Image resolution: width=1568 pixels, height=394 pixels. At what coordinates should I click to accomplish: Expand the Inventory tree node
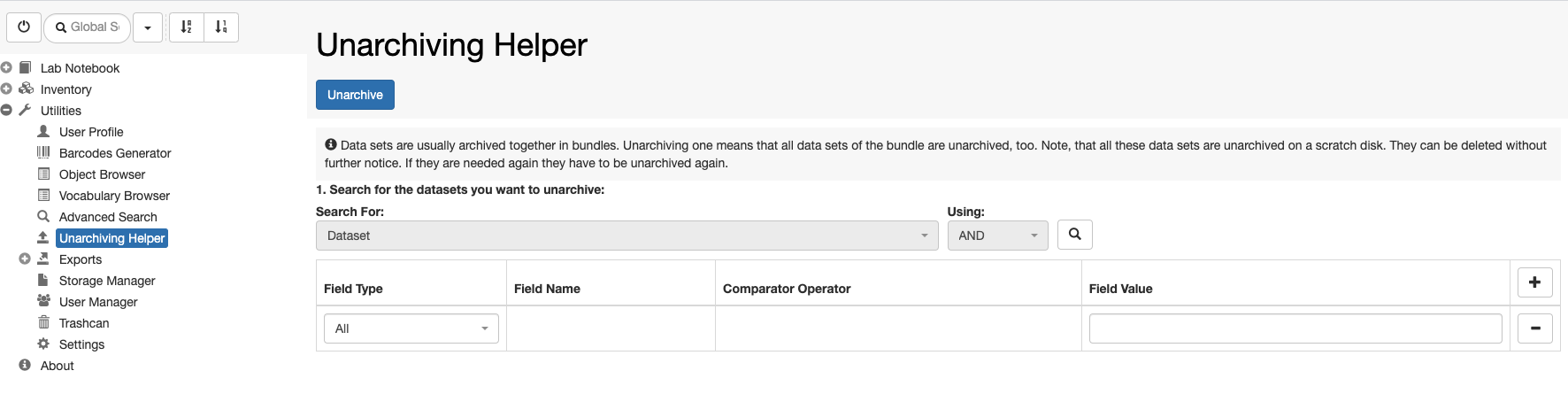tap(7, 89)
